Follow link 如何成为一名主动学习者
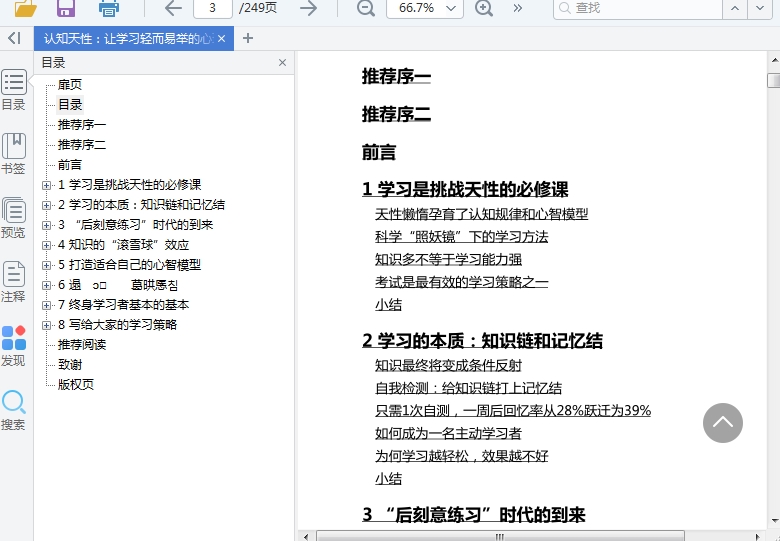780x541 pixels. coord(448,434)
